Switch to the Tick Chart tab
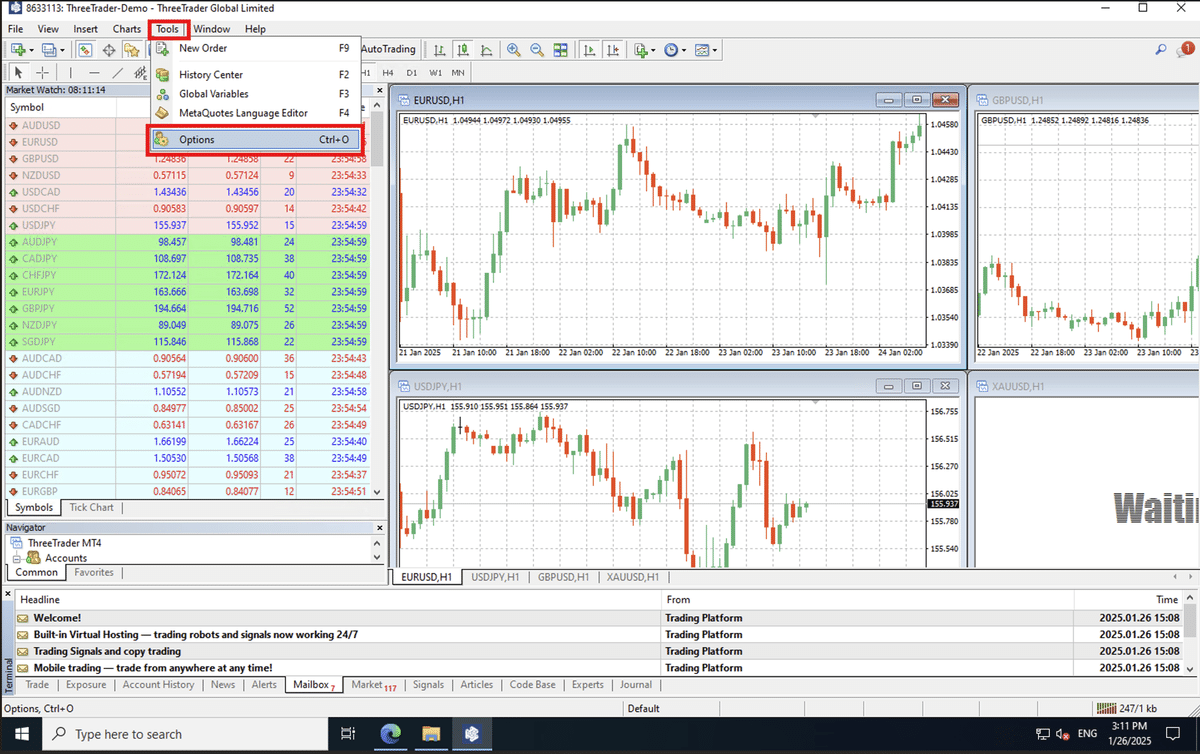The height and width of the screenshot is (754, 1200). [91, 507]
